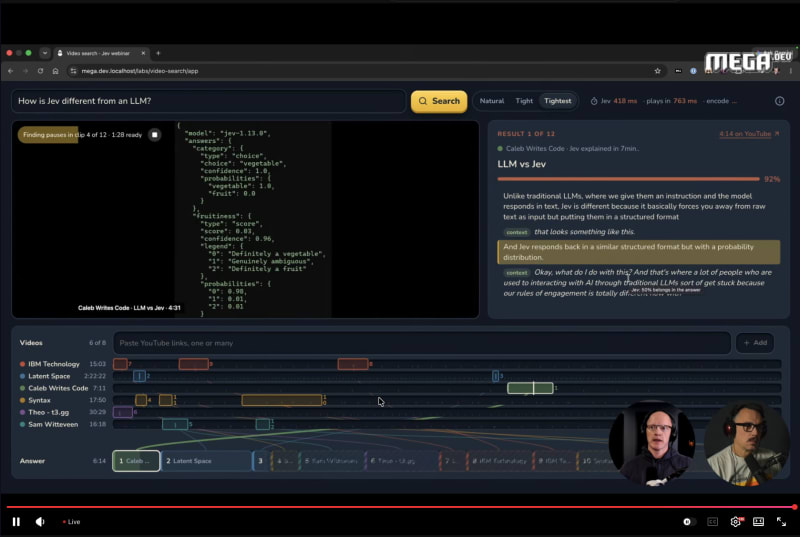Image resolution: width=800 pixels, height=537 pixels.
Task: Exit fullscreen in the YouTube player
Action: (782, 522)
